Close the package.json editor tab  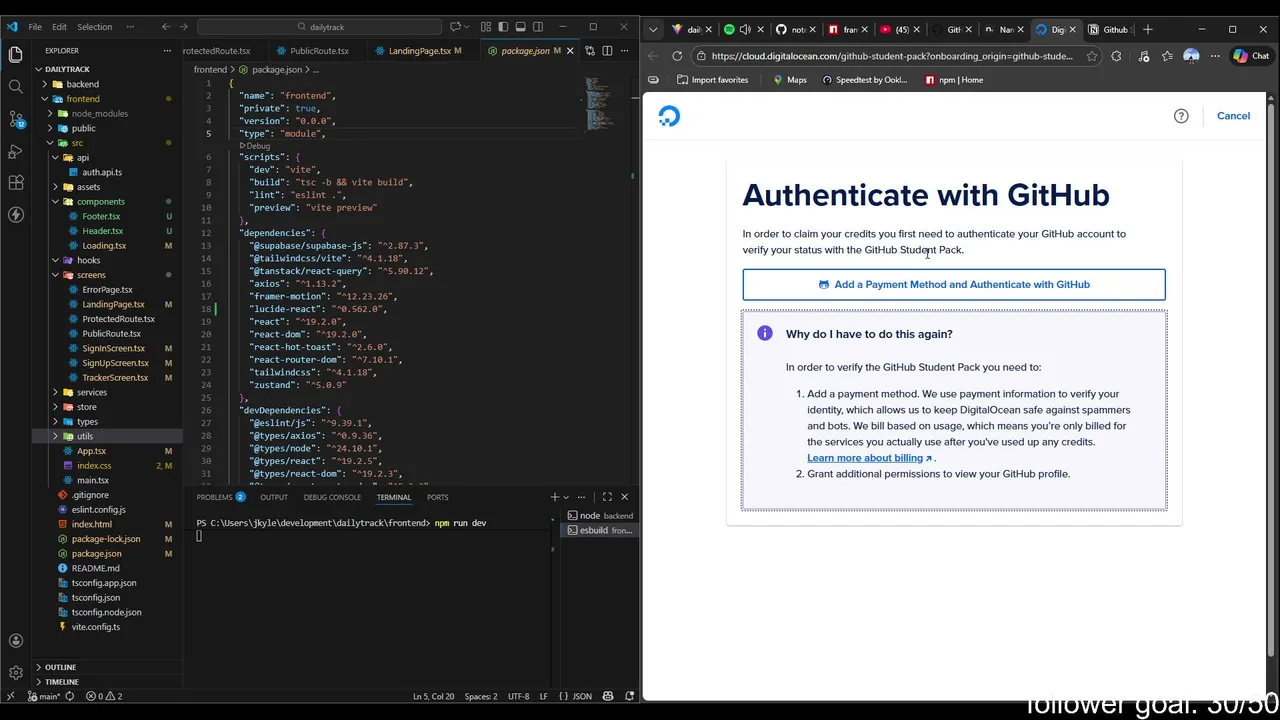point(571,51)
